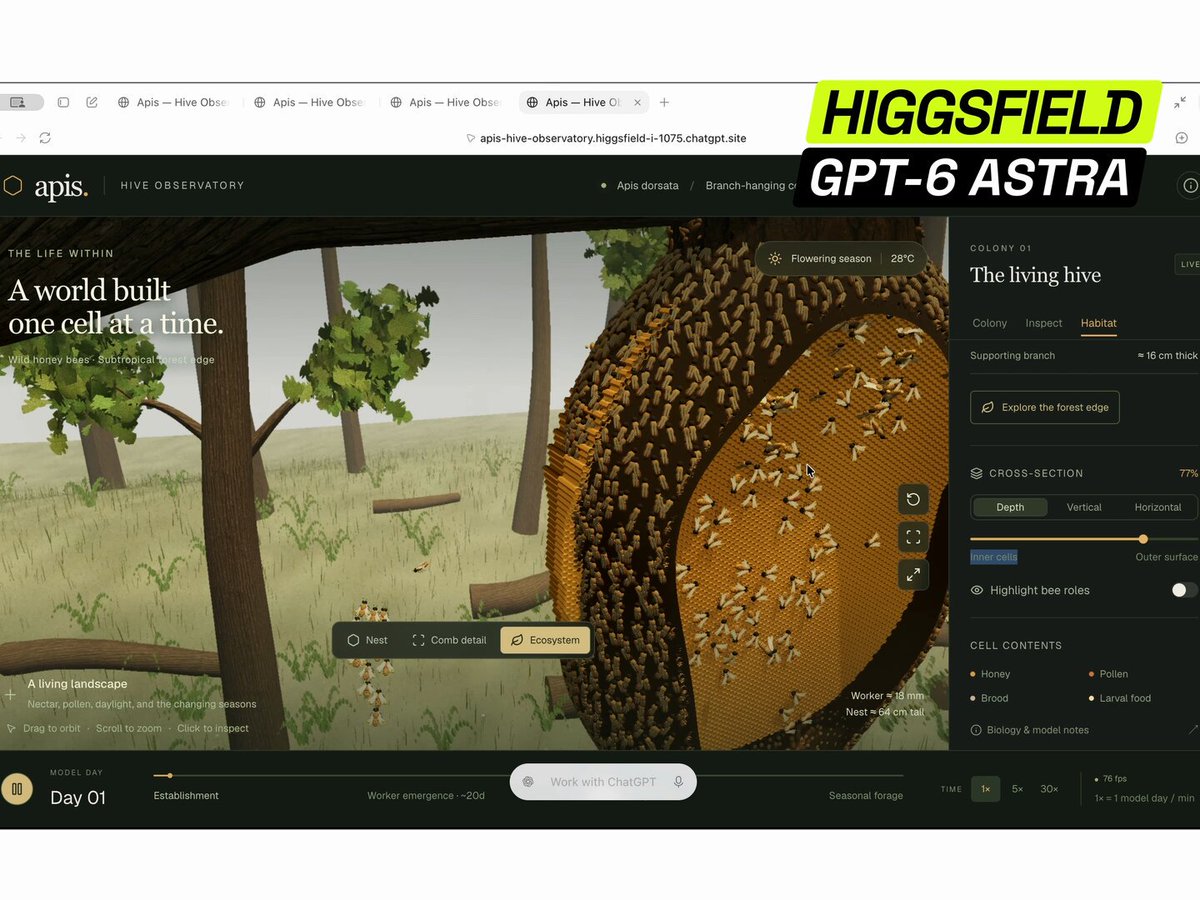Viewport: 1200px width, 900px height.
Task: Click the ChatGPT logo icon in prompt bar
Action: pos(528,782)
